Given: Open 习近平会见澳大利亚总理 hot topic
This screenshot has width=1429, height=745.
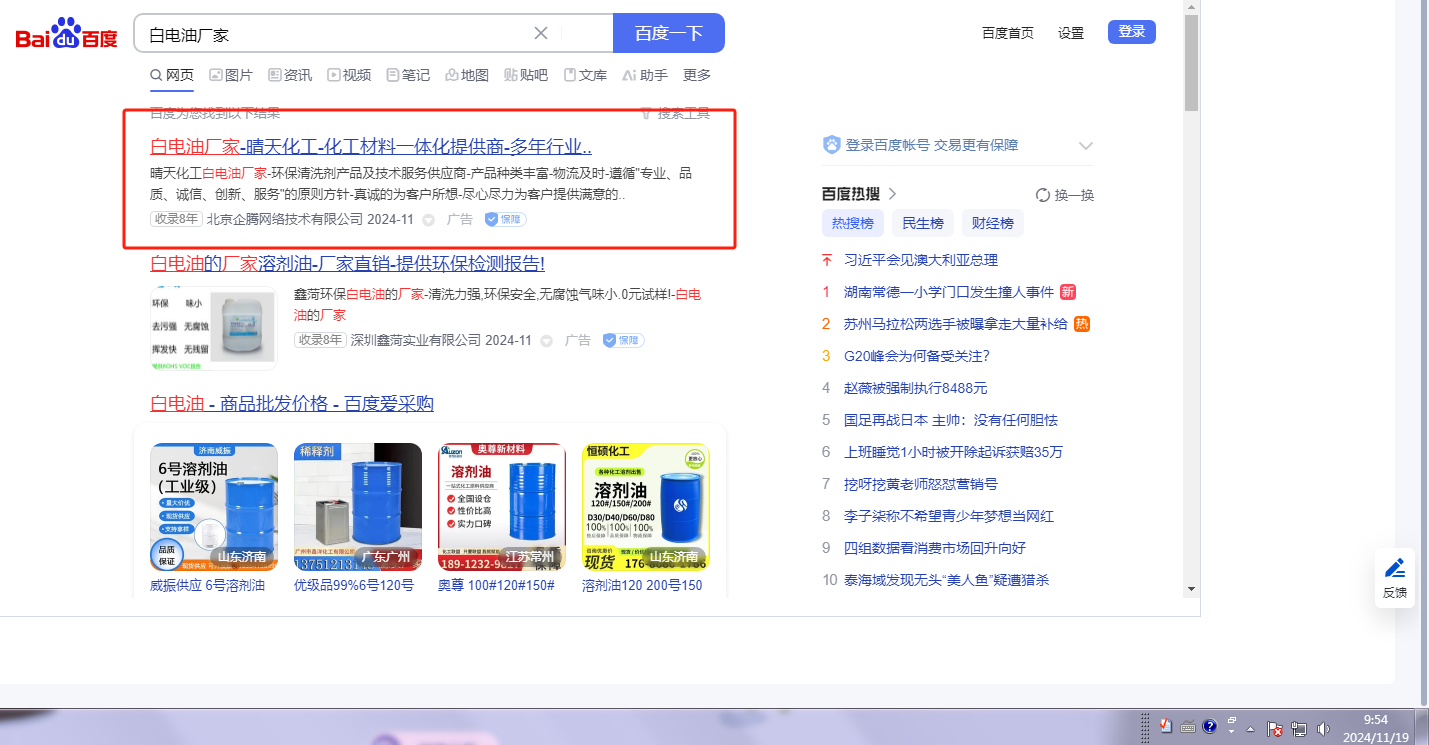Looking at the screenshot, I should (921, 260).
